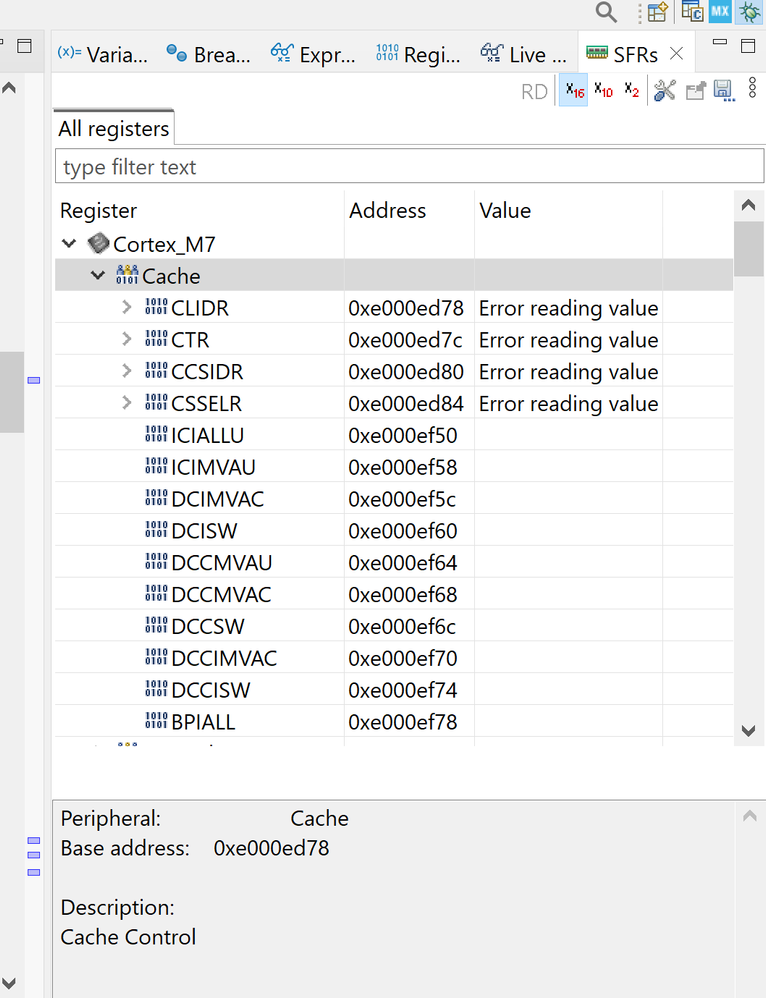
Task: Click the search magnifier icon
Action: [x=606, y=12]
